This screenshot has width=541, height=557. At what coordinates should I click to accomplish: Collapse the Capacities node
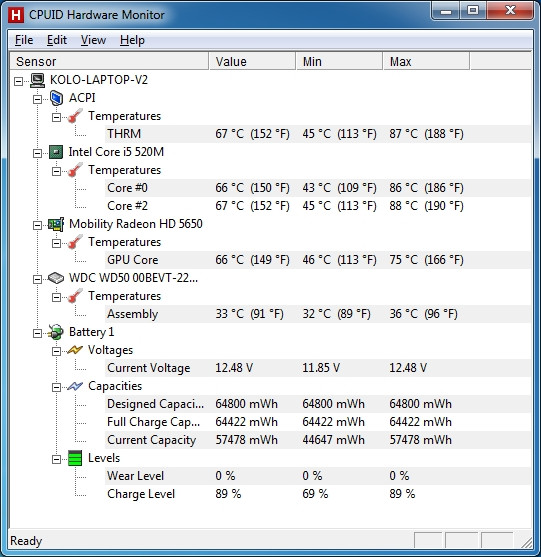[x=56, y=388]
